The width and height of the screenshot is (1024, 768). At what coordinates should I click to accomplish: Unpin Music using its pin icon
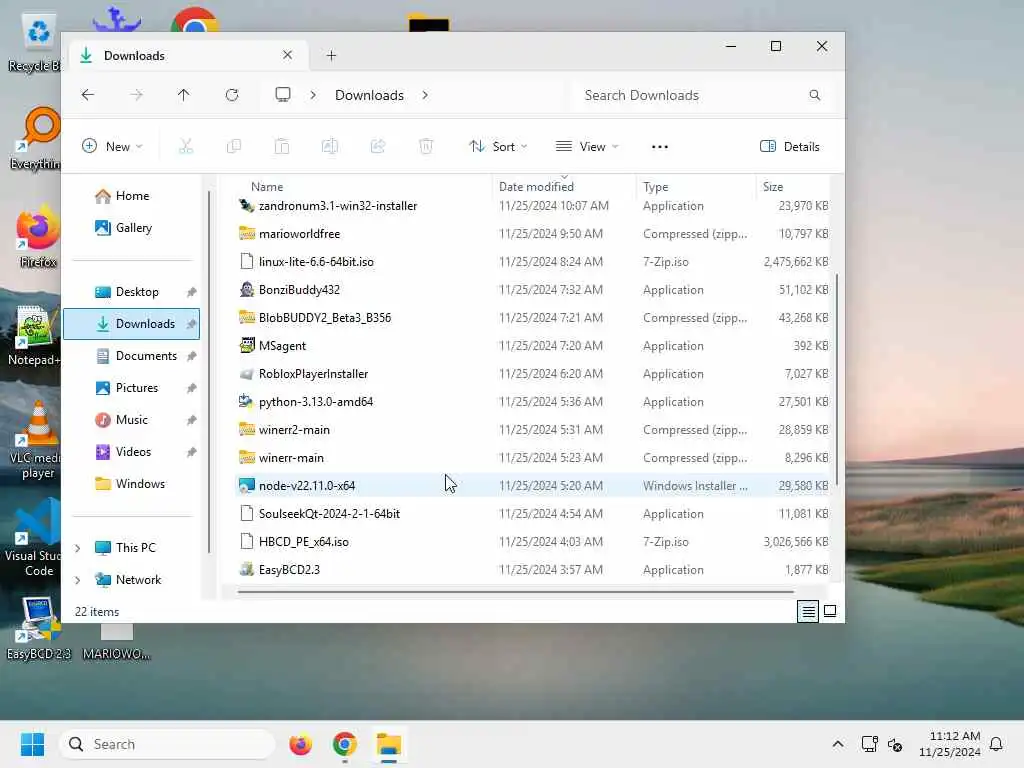click(x=191, y=420)
